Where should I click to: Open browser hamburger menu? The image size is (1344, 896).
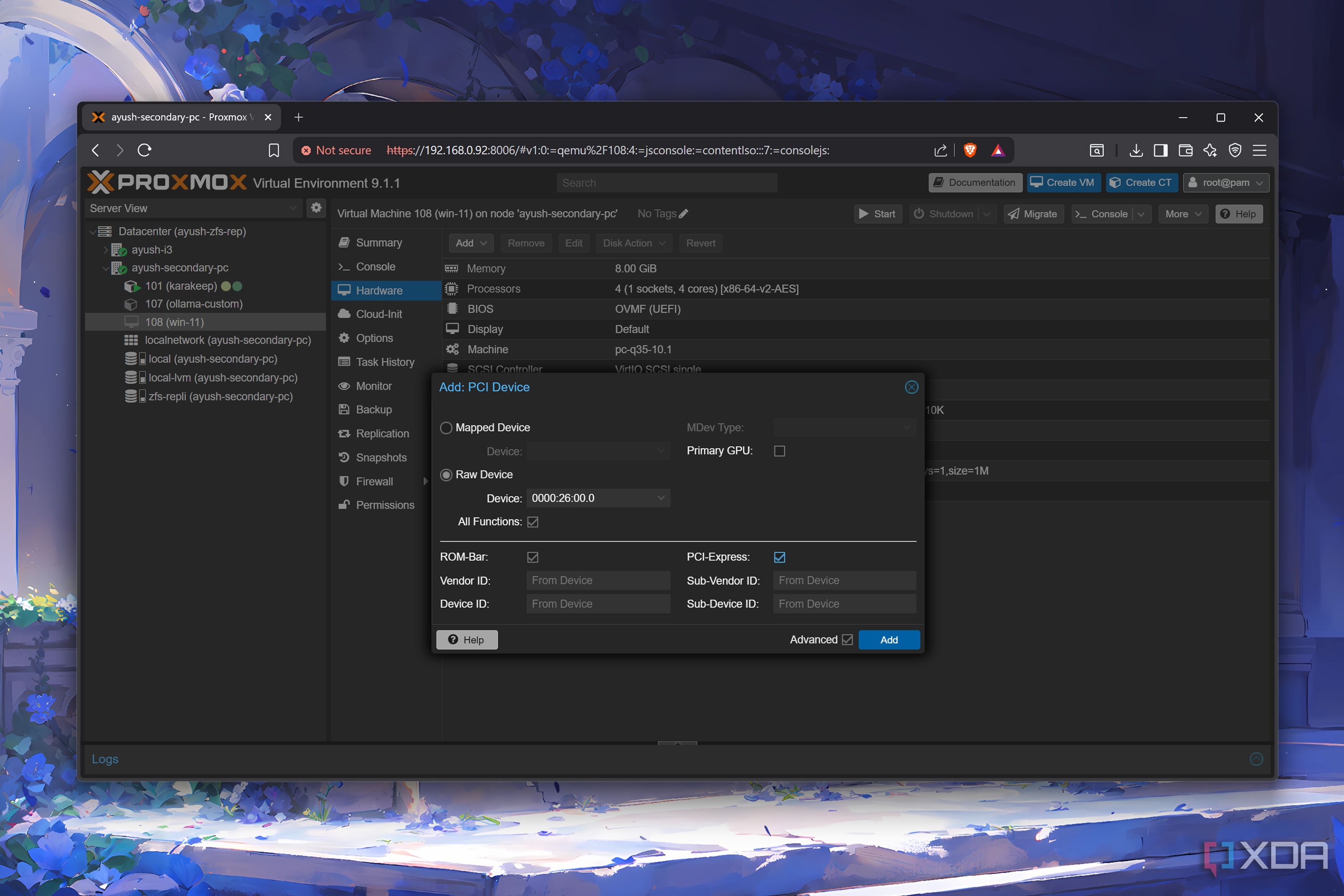(1259, 150)
